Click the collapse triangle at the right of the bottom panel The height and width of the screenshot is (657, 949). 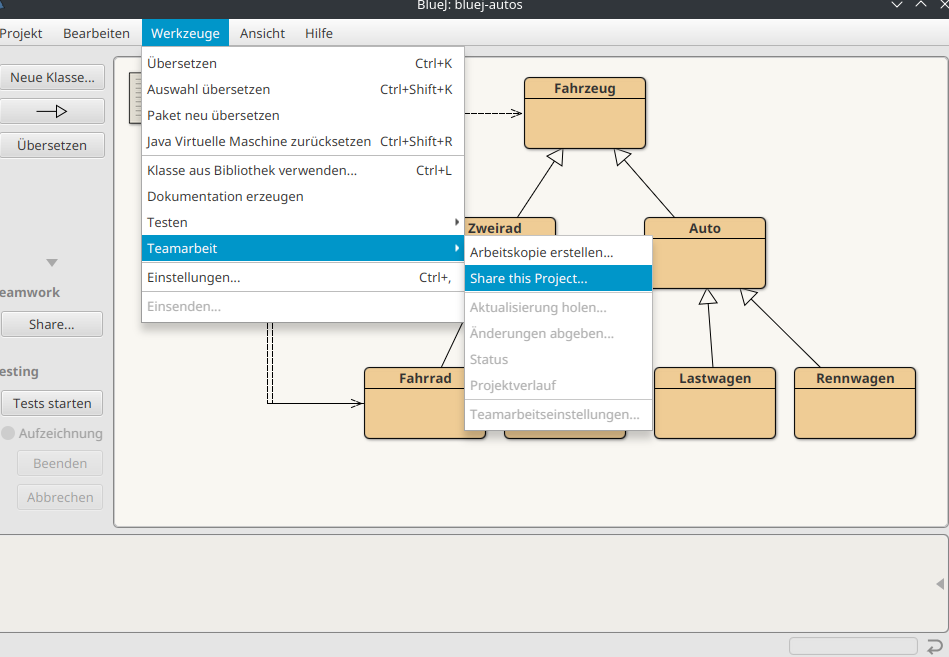click(940, 584)
